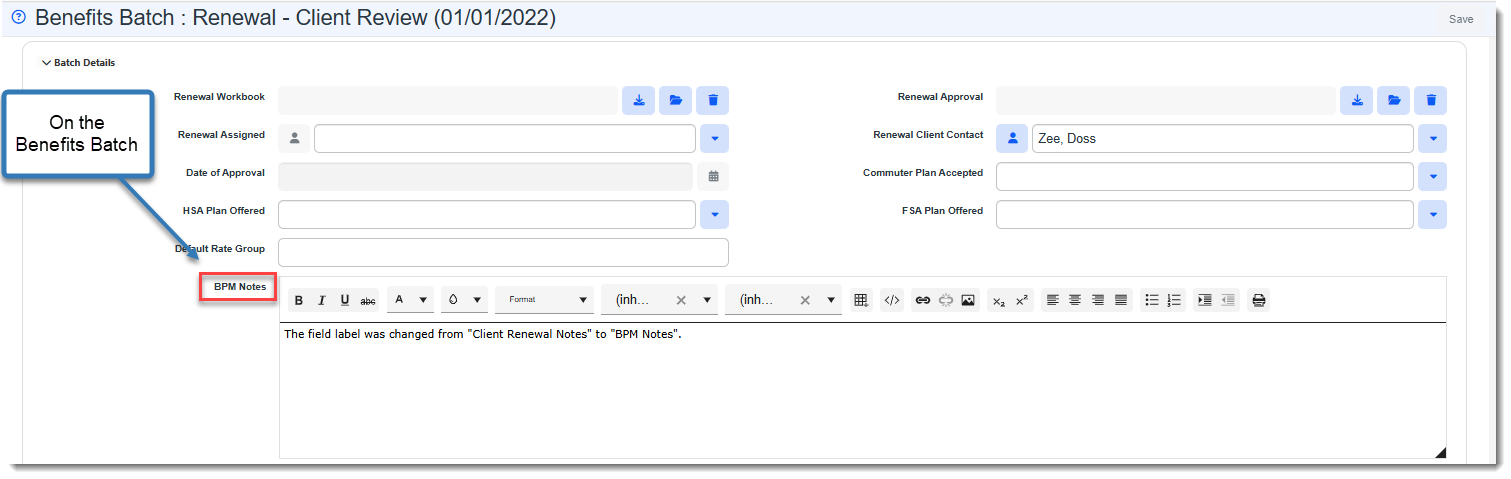Click the Date of Approval calendar icon
Screen dimensions: 1511x479
click(x=713, y=176)
